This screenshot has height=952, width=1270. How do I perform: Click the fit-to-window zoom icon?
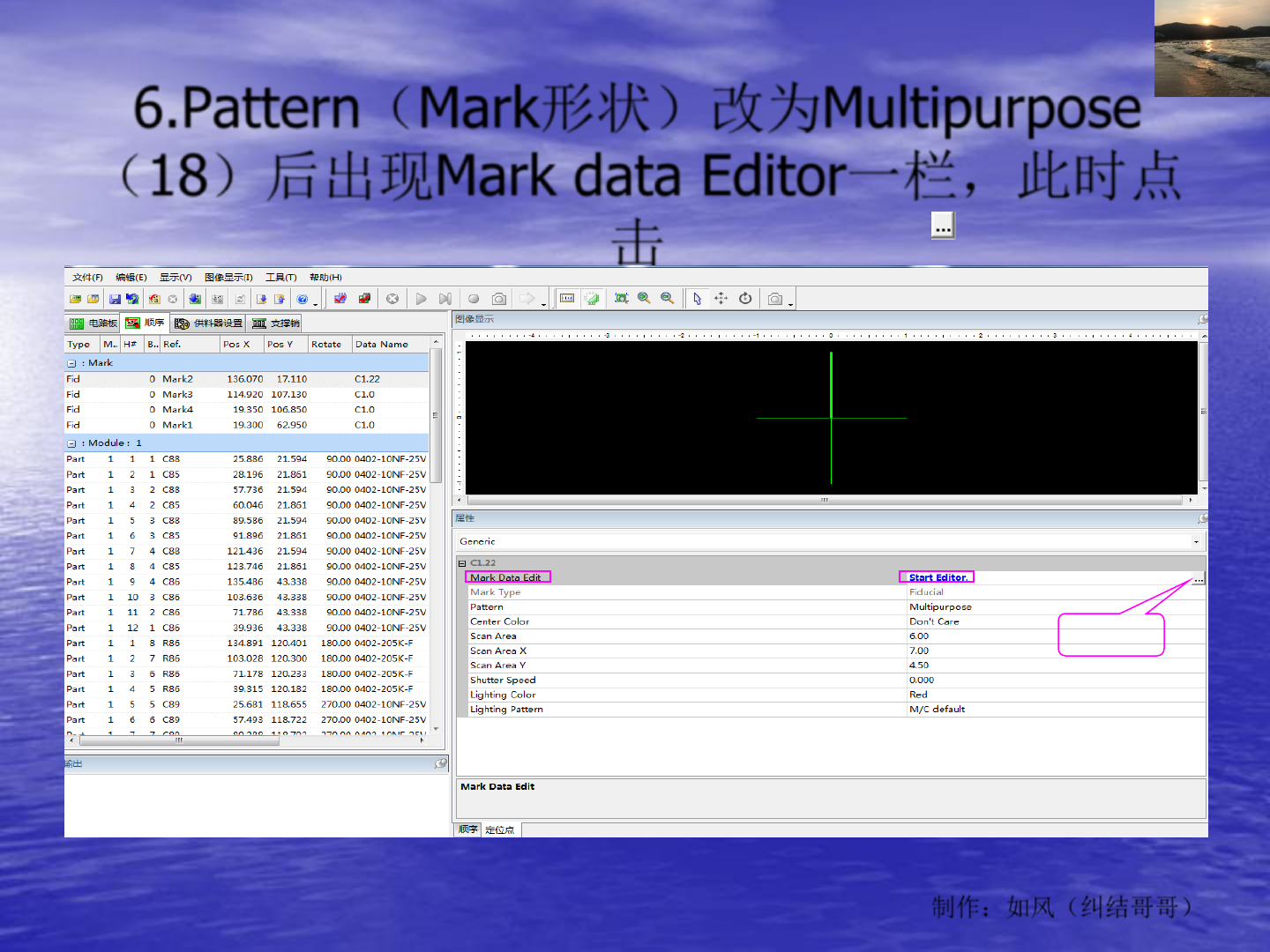coord(621,299)
